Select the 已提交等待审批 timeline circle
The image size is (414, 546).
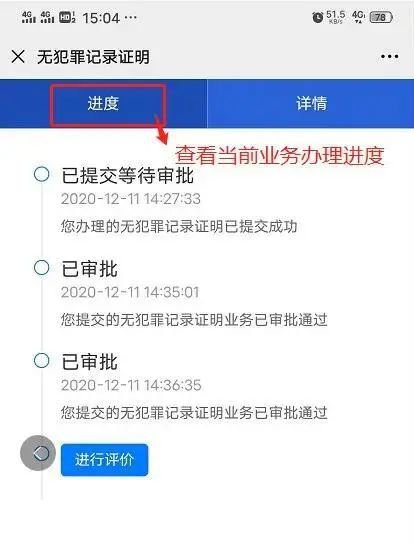41,174
